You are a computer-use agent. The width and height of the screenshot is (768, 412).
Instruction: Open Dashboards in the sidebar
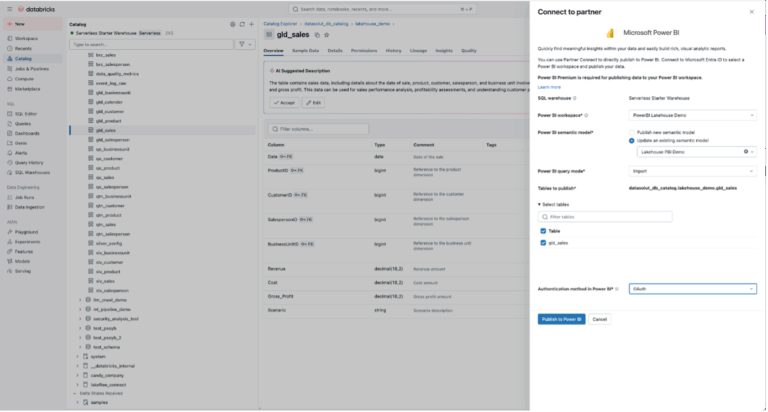pos(27,133)
